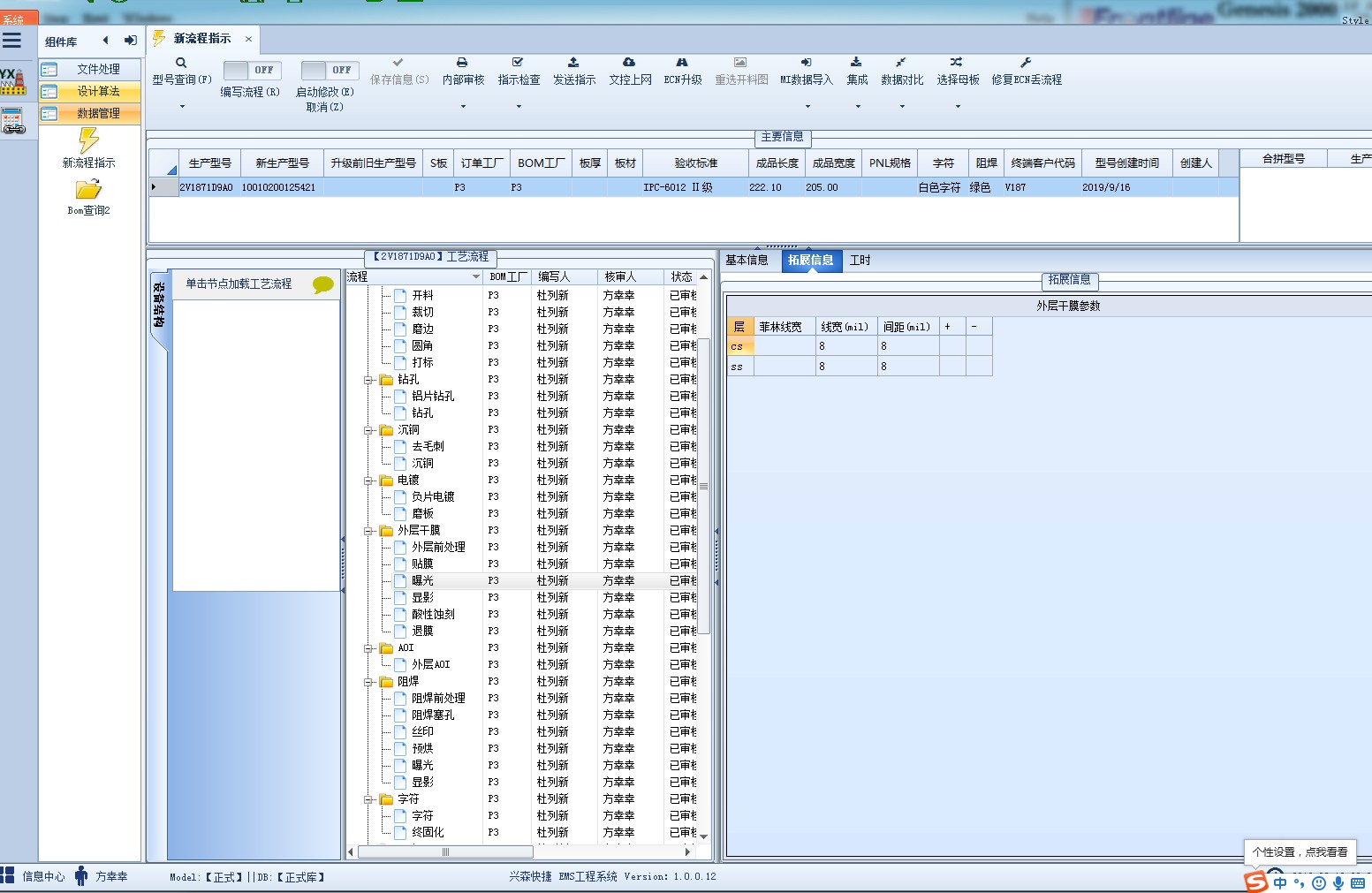Viewport: 1372px width, 893px height.
Task: Collapse the 外层干膜 tree folder
Action: [x=369, y=531]
